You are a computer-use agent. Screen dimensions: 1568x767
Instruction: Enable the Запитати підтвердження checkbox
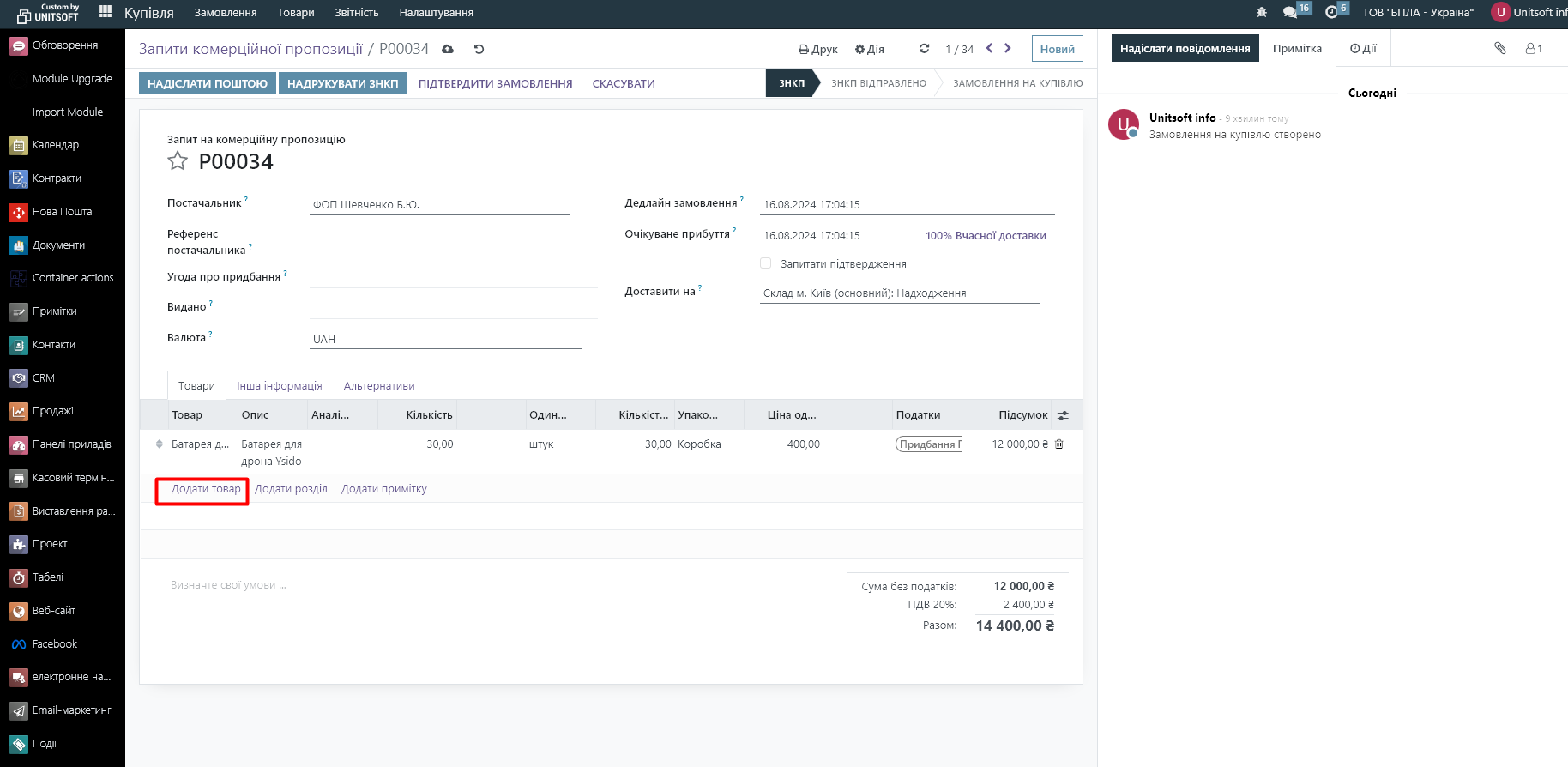(765, 263)
